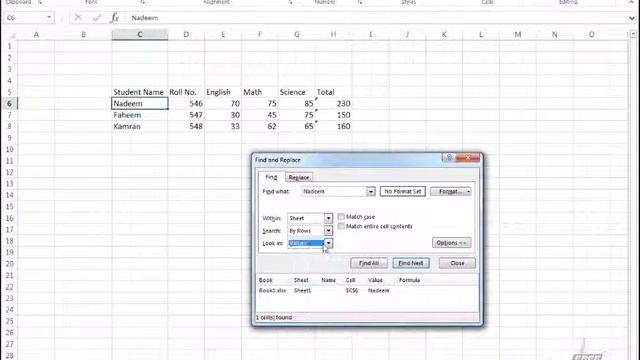
Task: Click the Find All button
Action: click(369, 263)
